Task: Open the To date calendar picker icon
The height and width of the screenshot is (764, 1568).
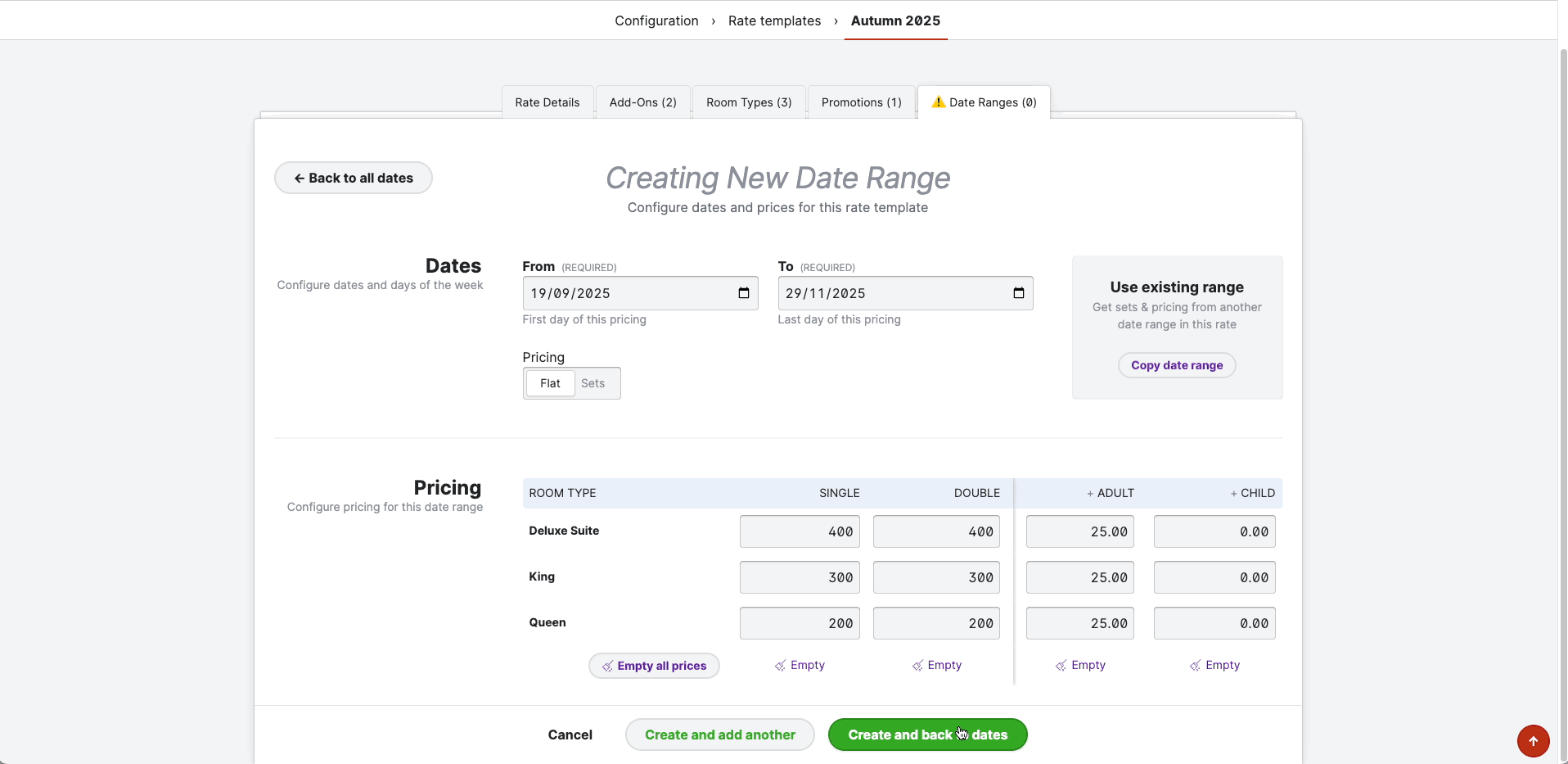Action: [x=1018, y=293]
